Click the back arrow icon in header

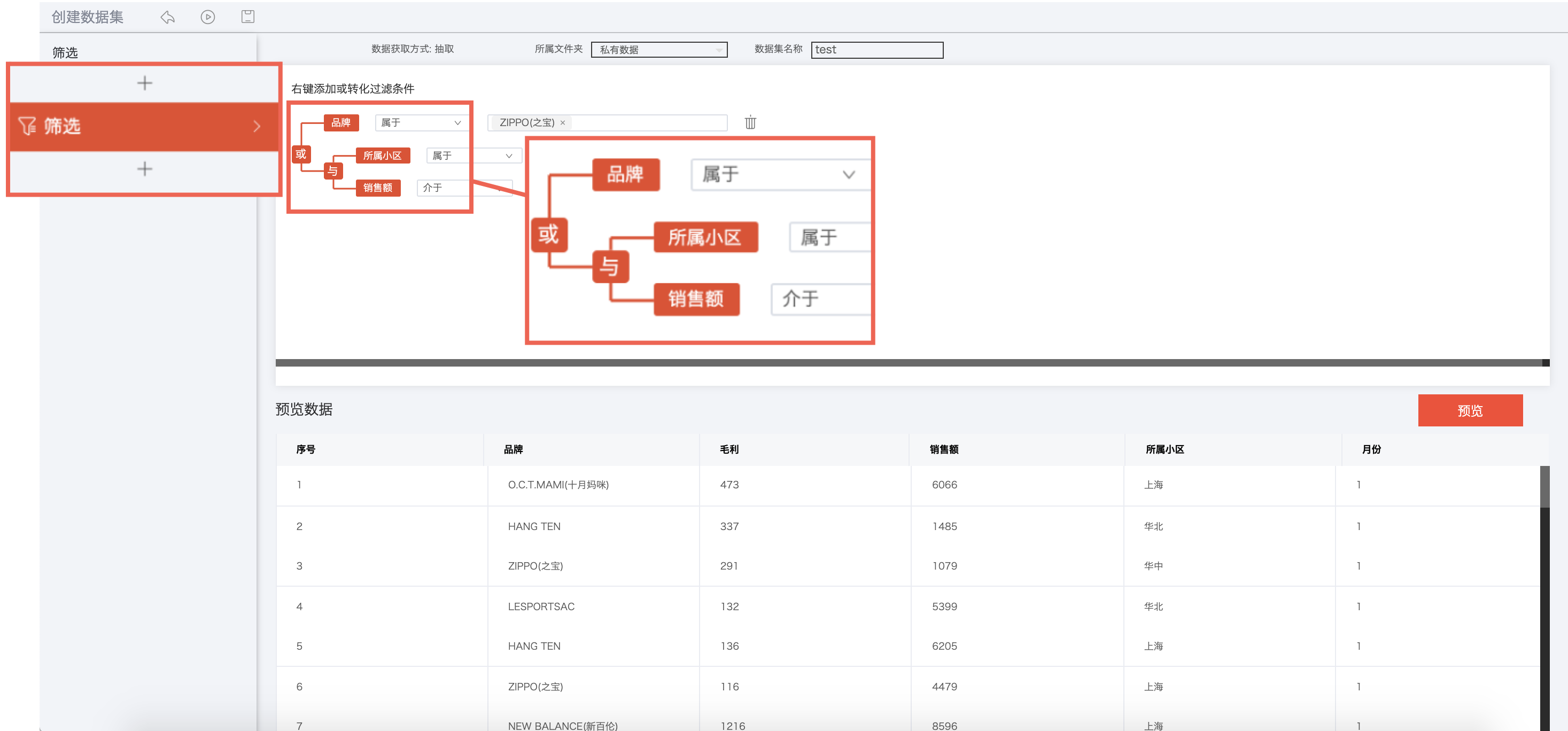click(x=167, y=17)
